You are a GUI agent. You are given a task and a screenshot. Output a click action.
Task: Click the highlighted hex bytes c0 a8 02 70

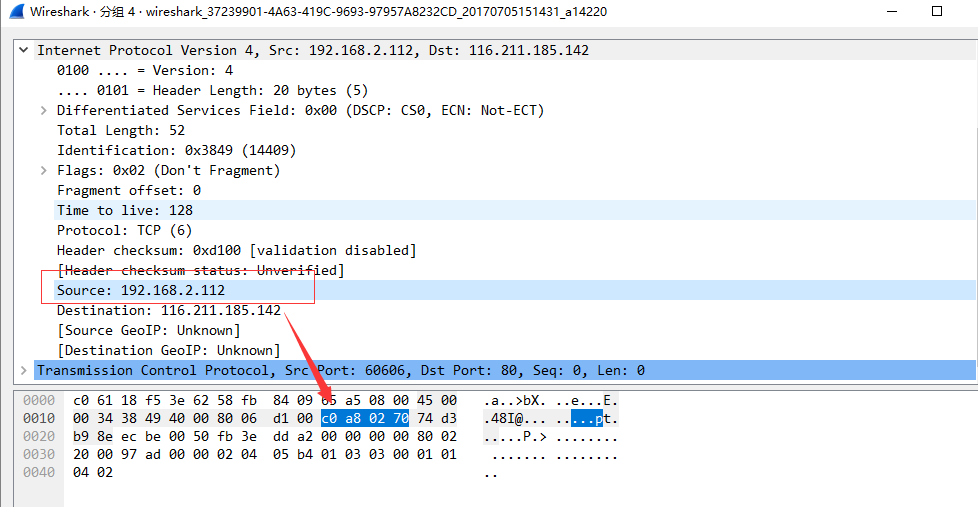coord(365,418)
